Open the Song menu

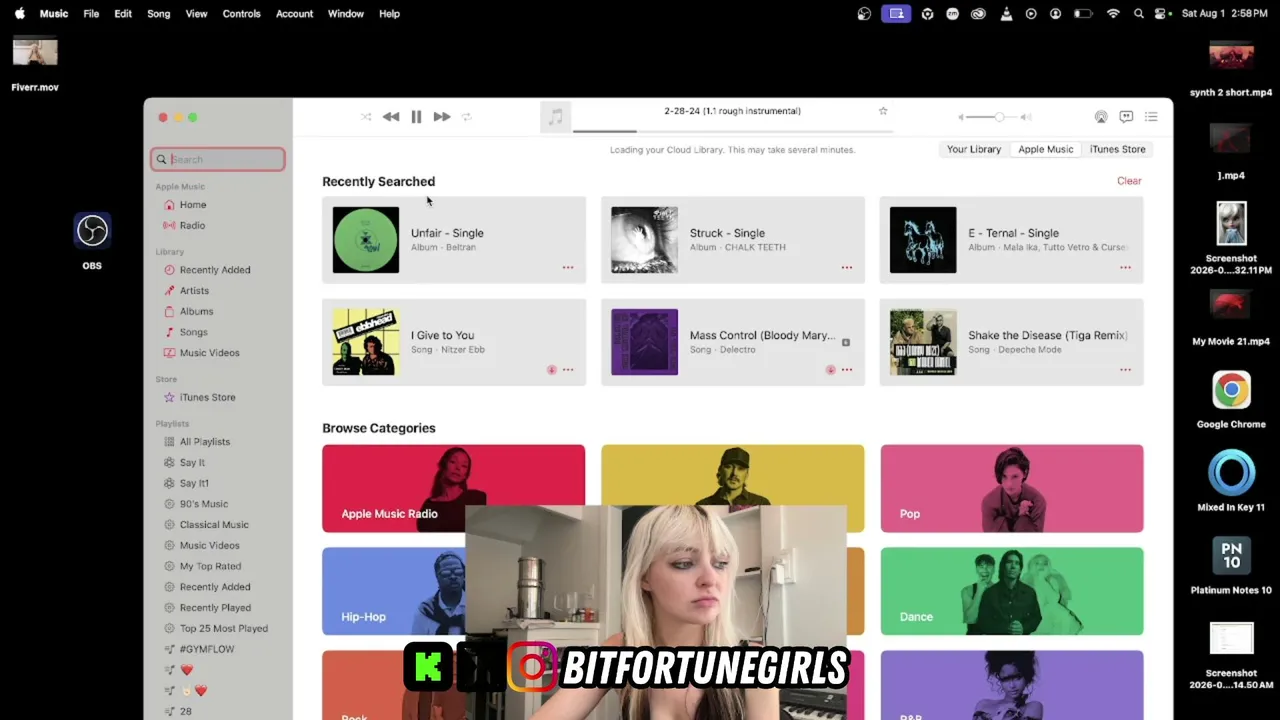(x=159, y=14)
